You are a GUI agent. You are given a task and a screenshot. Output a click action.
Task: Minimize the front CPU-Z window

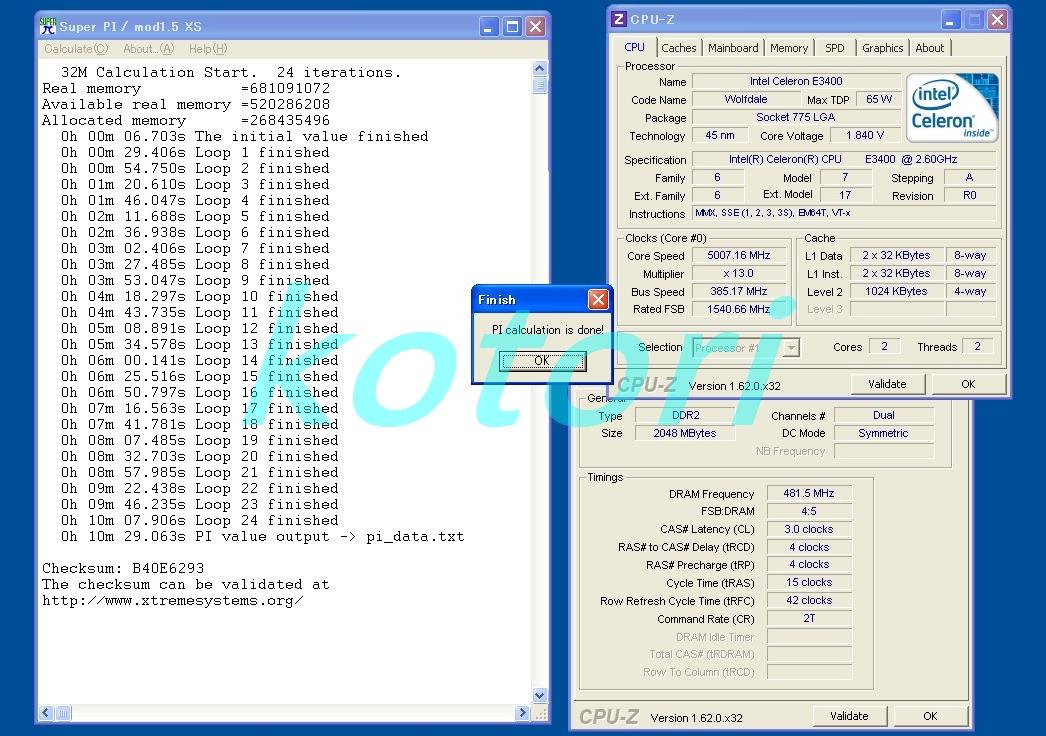(951, 19)
